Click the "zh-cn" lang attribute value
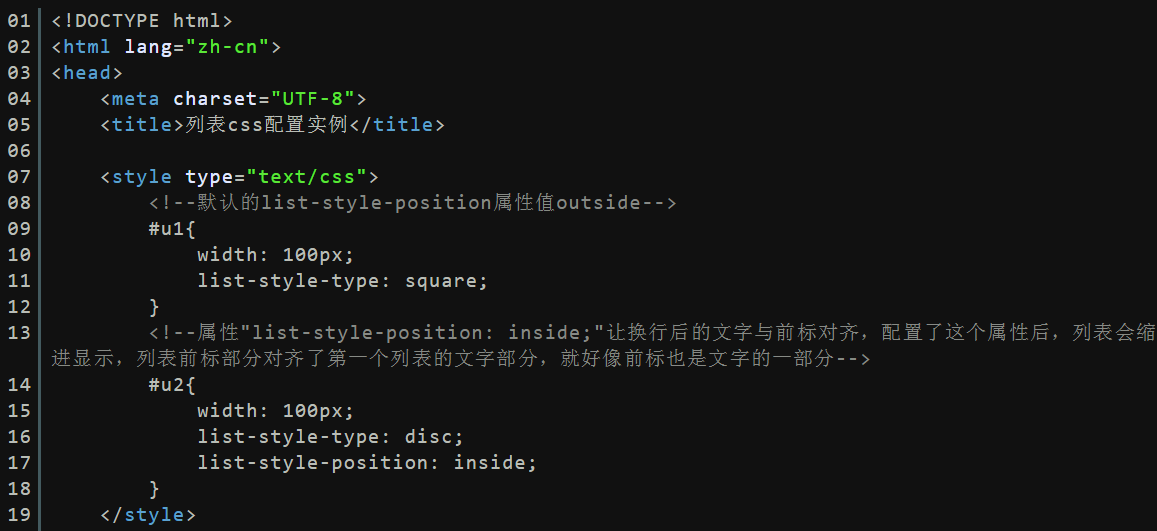1157x531 pixels. (227, 47)
